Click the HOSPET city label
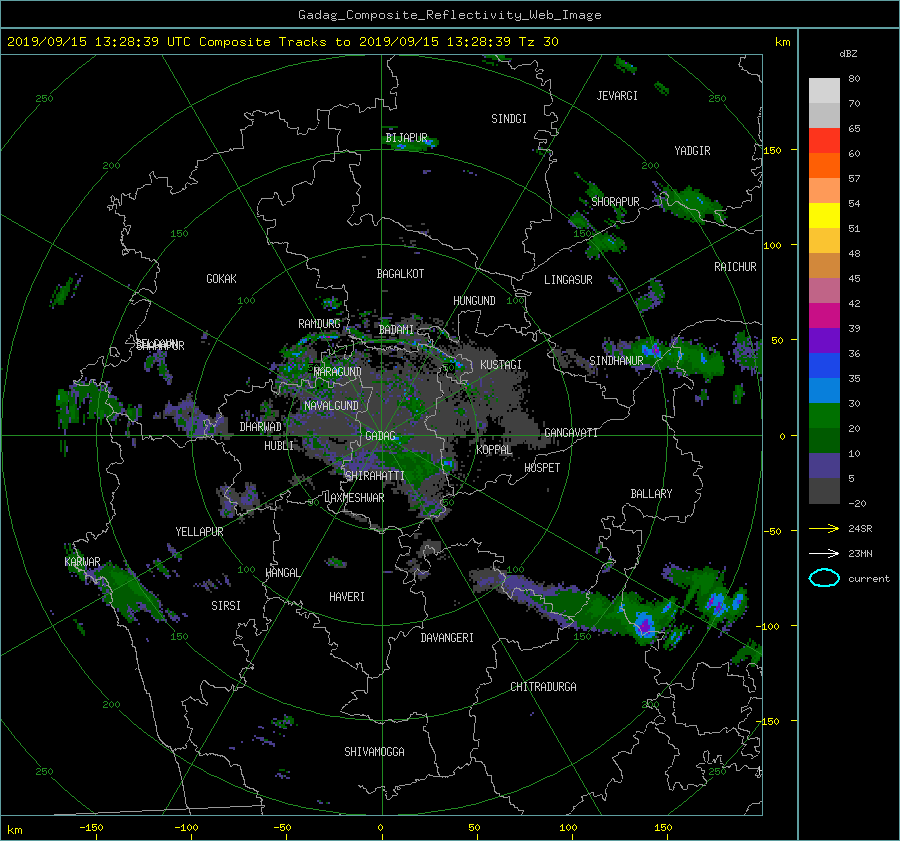This screenshot has height=841, width=900. tap(542, 468)
